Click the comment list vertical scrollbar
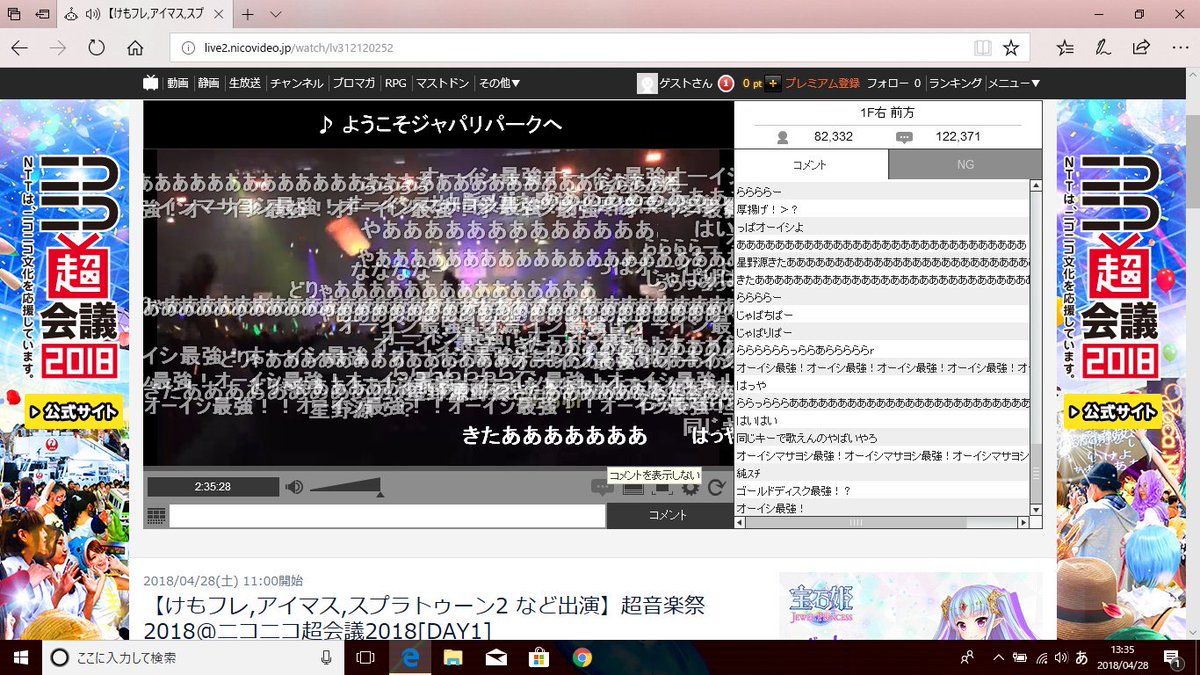This screenshot has height=675, width=1200. click(x=1035, y=348)
